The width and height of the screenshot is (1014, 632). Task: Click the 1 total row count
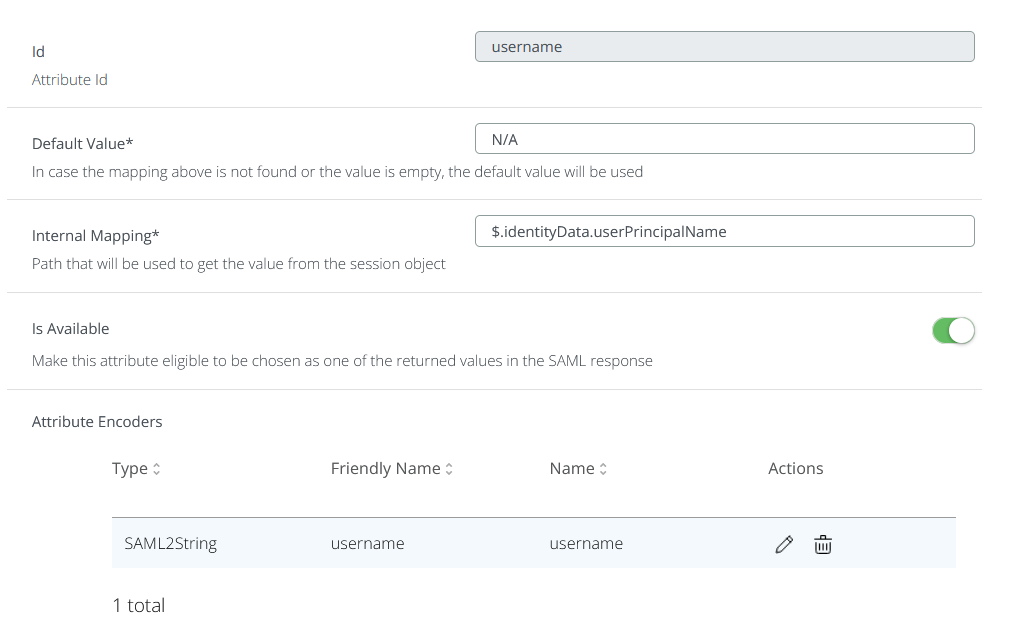pyautogui.click(x=139, y=605)
